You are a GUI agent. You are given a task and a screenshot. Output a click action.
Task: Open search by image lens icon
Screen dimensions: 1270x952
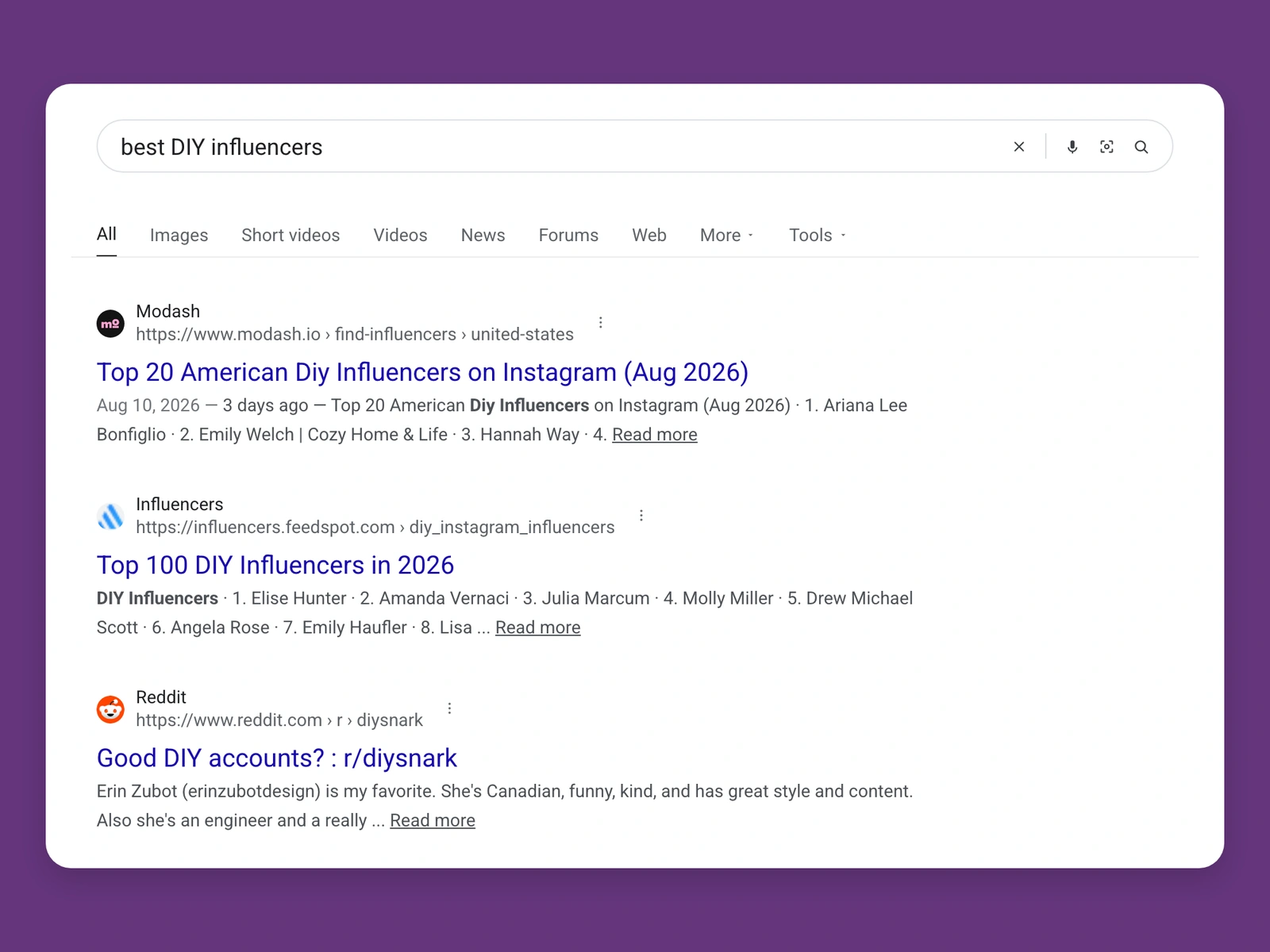(1106, 147)
